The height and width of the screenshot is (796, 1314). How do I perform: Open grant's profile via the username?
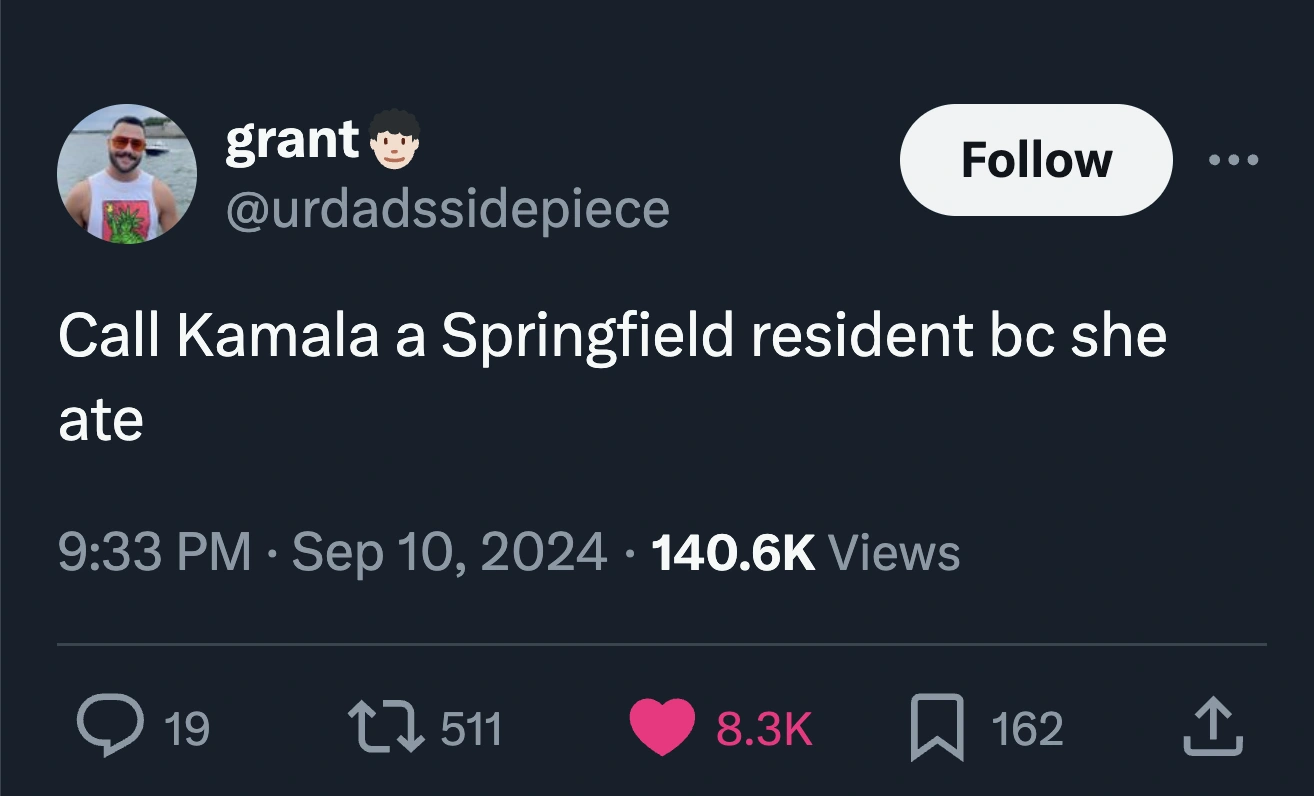click(x=446, y=209)
